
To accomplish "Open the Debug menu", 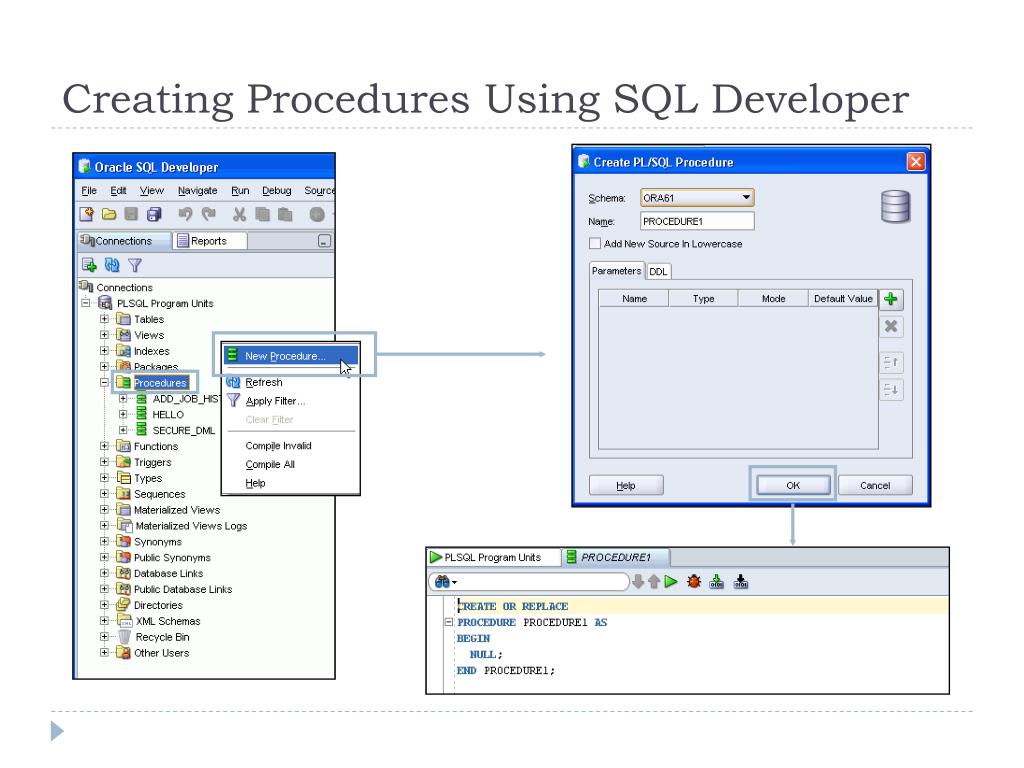I will coord(276,190).
